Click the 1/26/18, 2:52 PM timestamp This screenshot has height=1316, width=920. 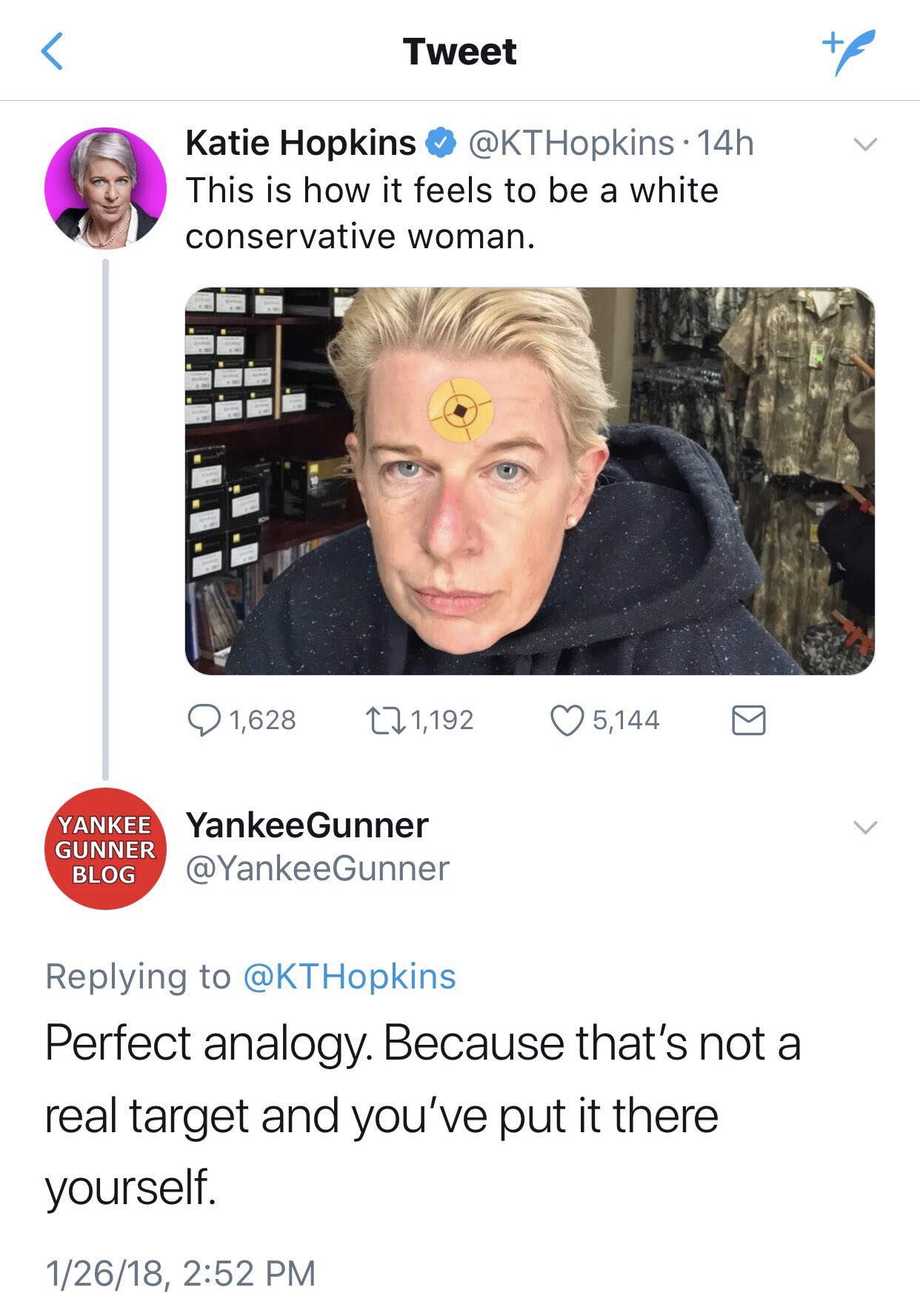tap(181, 1273)
